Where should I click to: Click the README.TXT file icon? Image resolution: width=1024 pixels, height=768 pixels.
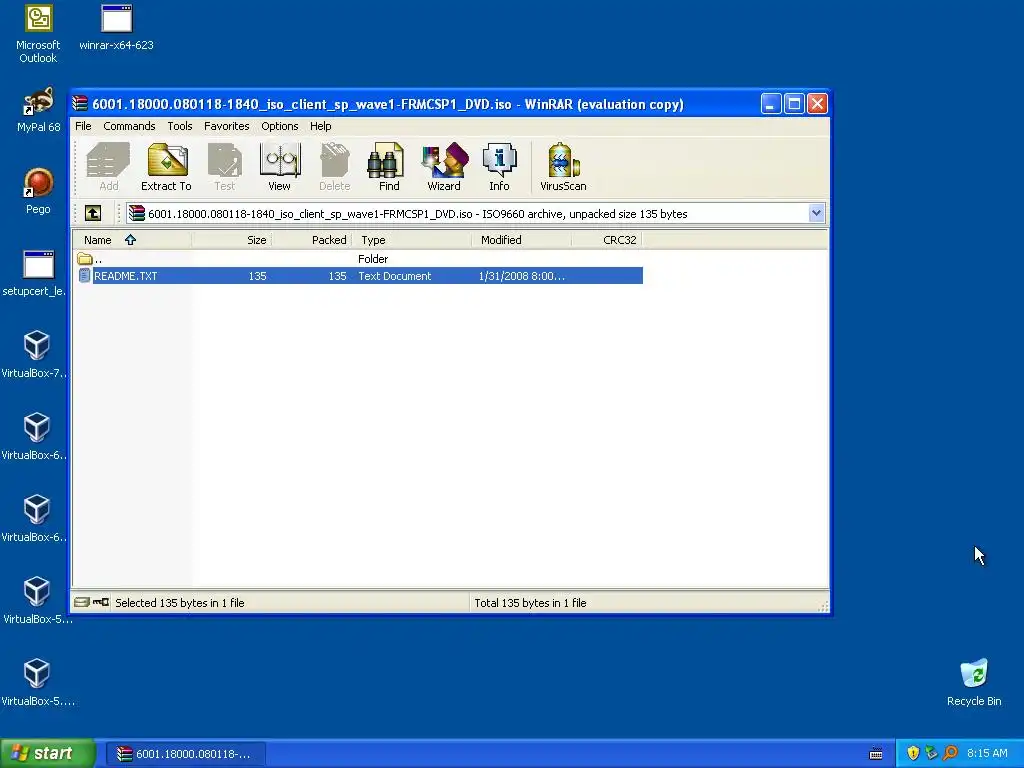[84, 276]
